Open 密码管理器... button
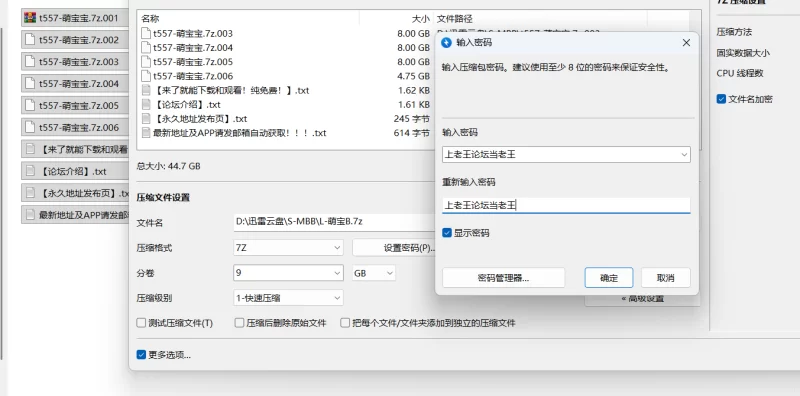Screen dimensions: 800x396 point(504,278)
